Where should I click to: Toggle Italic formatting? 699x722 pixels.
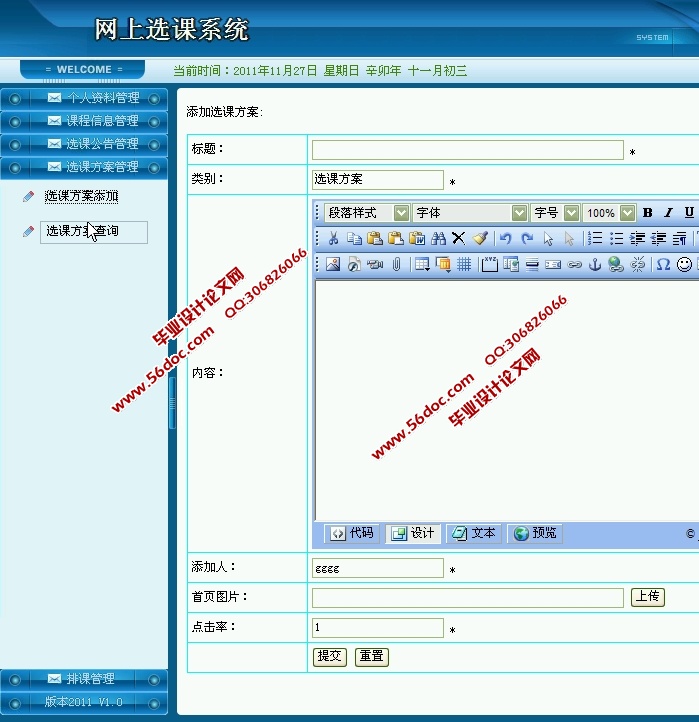(x=668, y=212)
